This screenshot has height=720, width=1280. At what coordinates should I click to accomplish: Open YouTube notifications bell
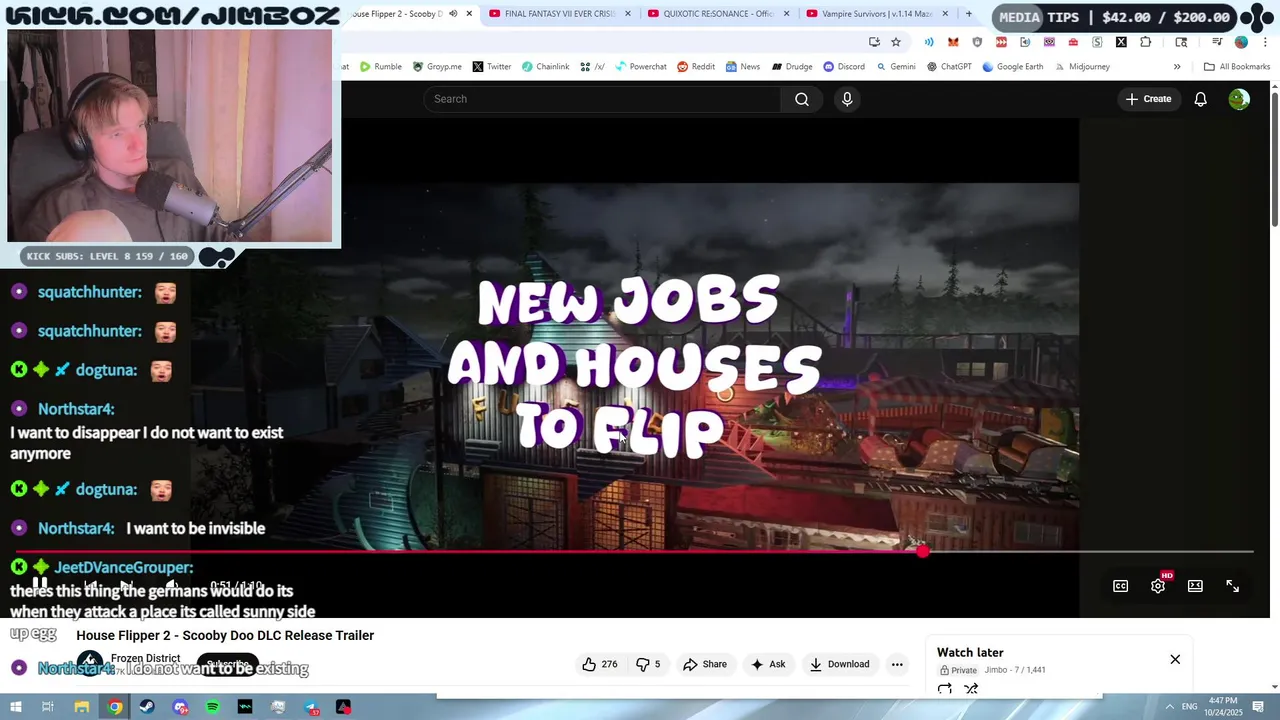(x=1200, y=99)
